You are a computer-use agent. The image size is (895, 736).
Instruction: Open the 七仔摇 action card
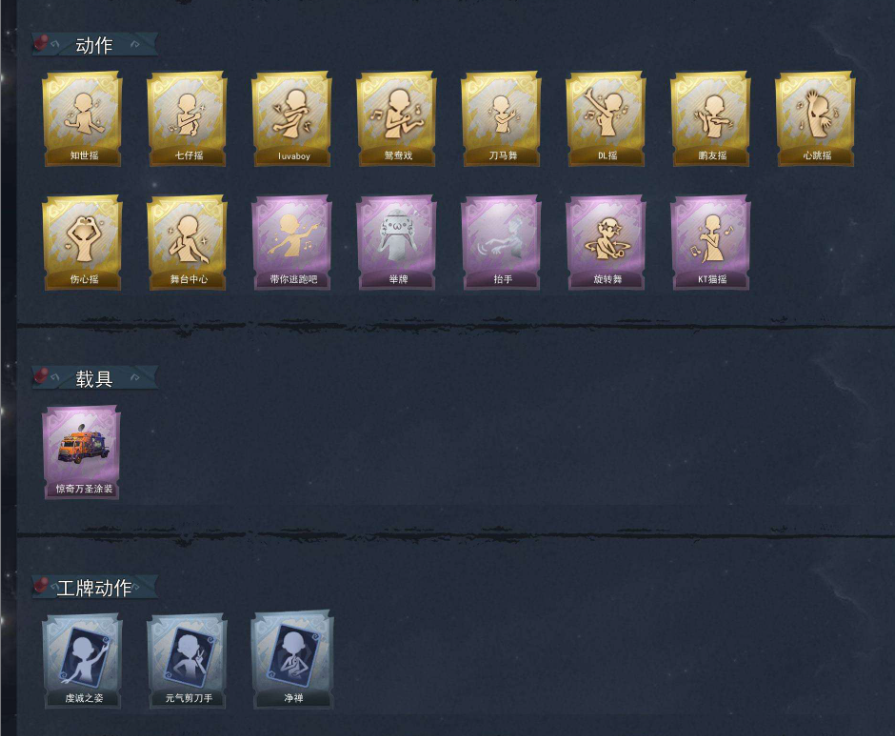click(187, 119)
